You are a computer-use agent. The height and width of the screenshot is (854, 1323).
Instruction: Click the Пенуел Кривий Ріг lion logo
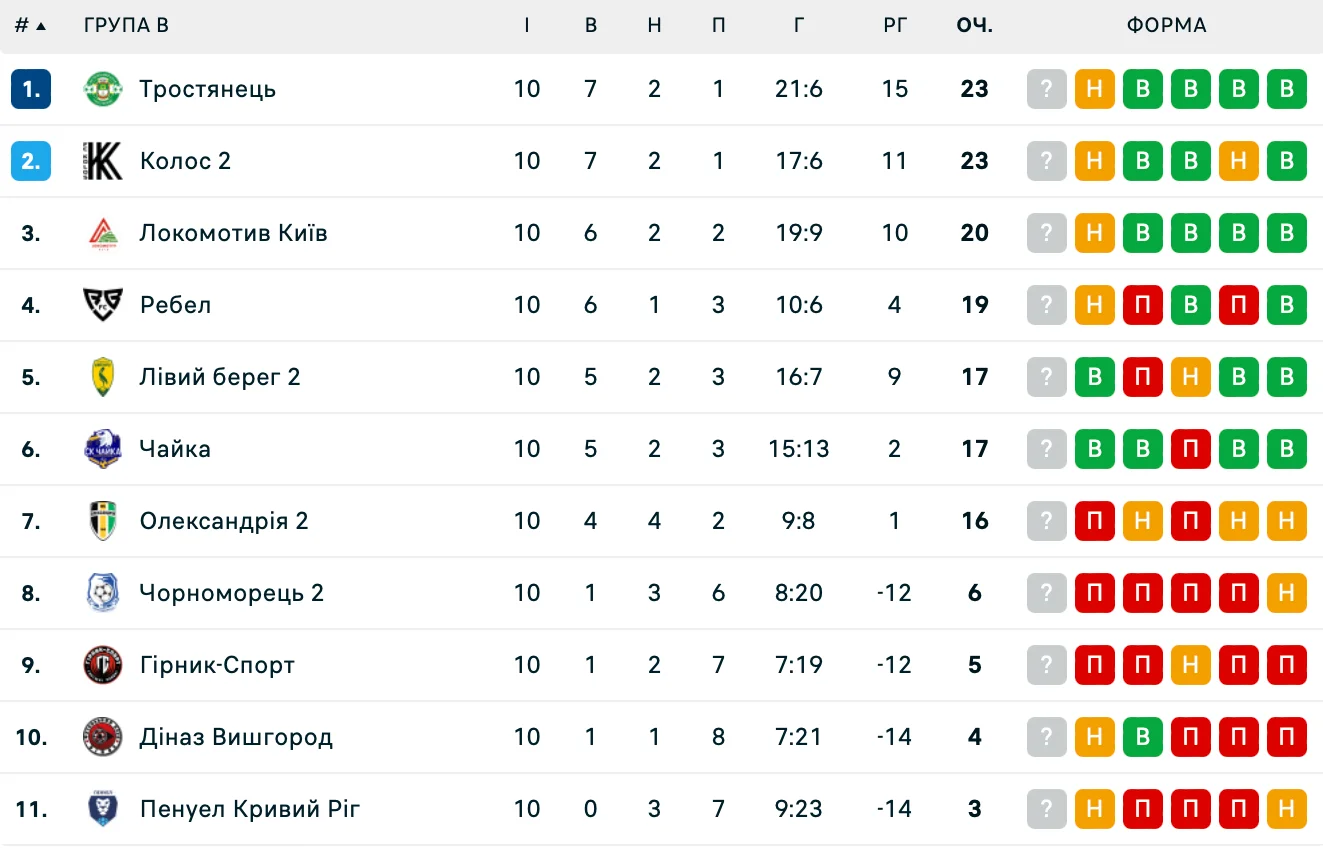pyautogui.click(x=103, y=809)
